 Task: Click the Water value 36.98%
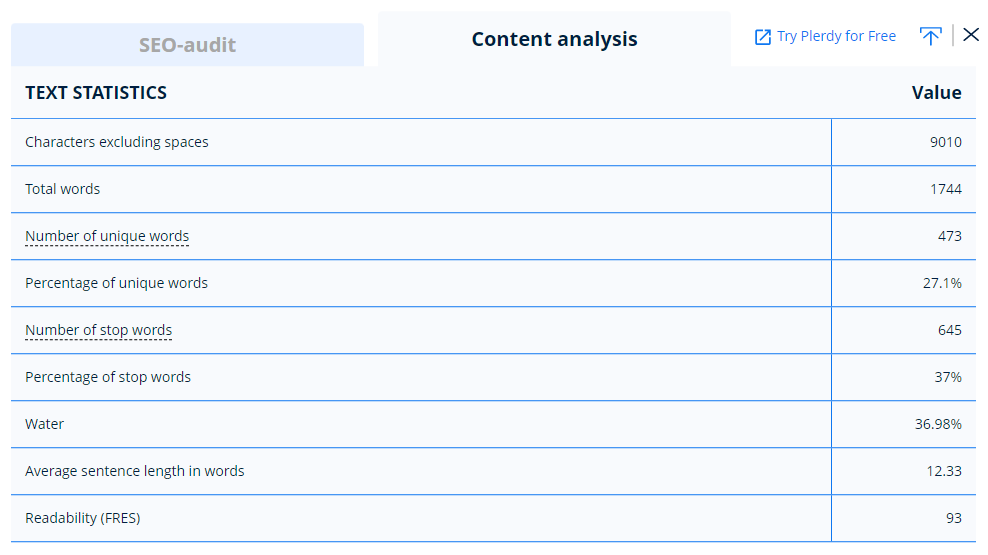(938, 424)
